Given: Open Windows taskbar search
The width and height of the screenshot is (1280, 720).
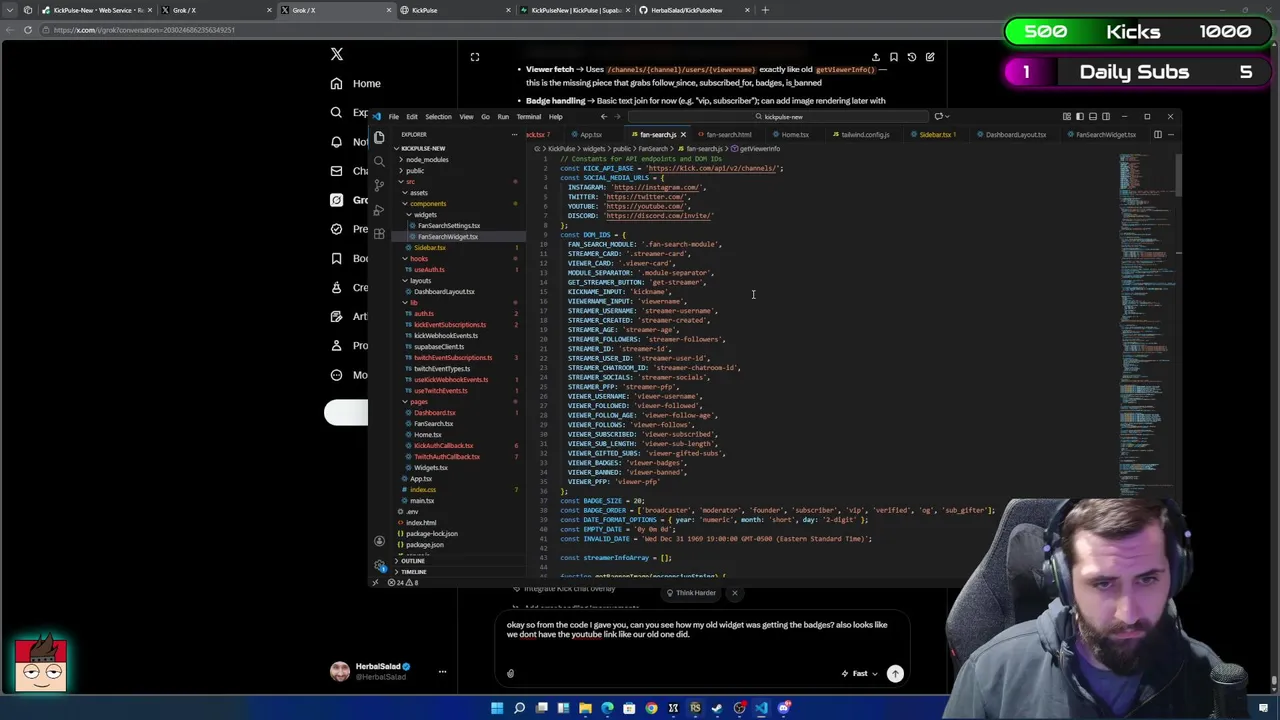Looking at the screenshot, I should point(519,708).
